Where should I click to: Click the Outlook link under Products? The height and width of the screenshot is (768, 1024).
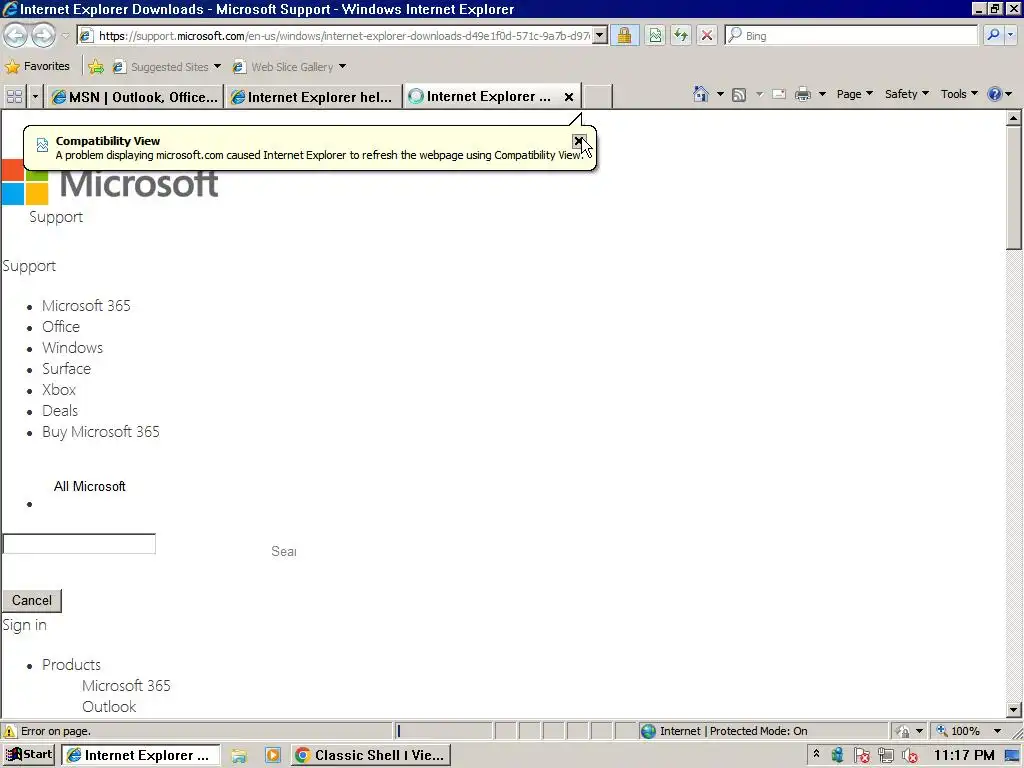click(x=109, y=707)
